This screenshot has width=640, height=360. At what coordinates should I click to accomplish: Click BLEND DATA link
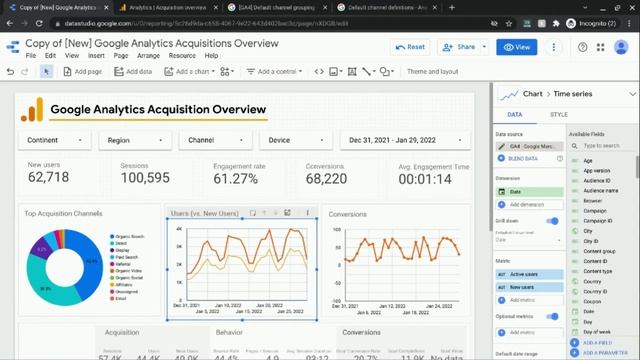pos(522,158)
